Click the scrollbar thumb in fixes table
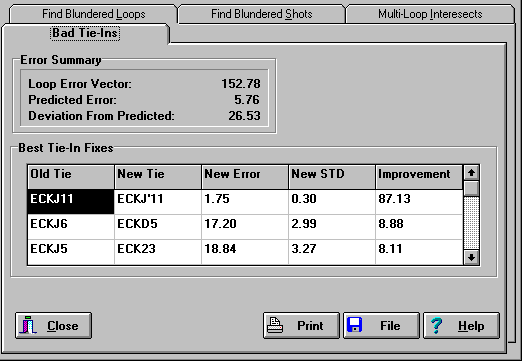The width and height of the screenshot is (522, 361). click(x=471, y=188)
